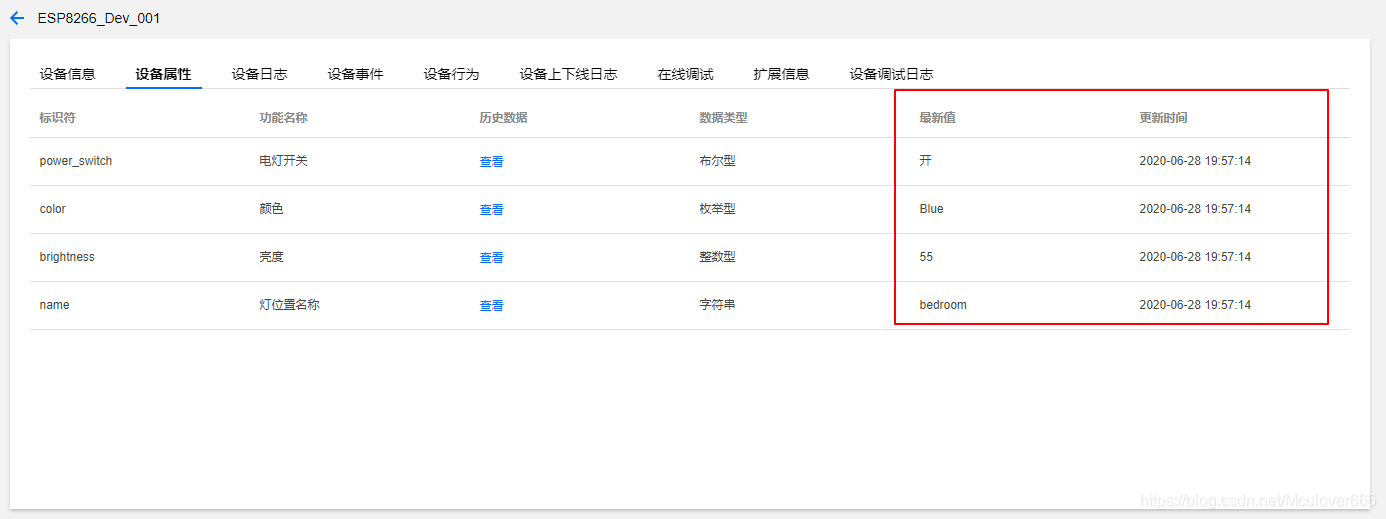Open the 设备事件 tab
Viewport: 1386px width, 519px height.
pyautogui.click(x=355, y=74)
